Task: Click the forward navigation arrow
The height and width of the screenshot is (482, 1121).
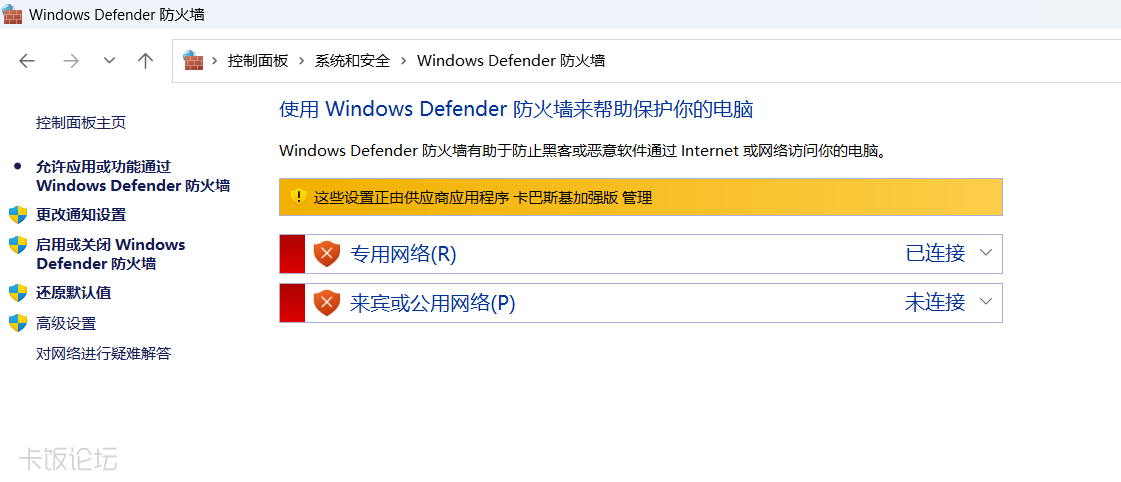Action: (70, 61)
